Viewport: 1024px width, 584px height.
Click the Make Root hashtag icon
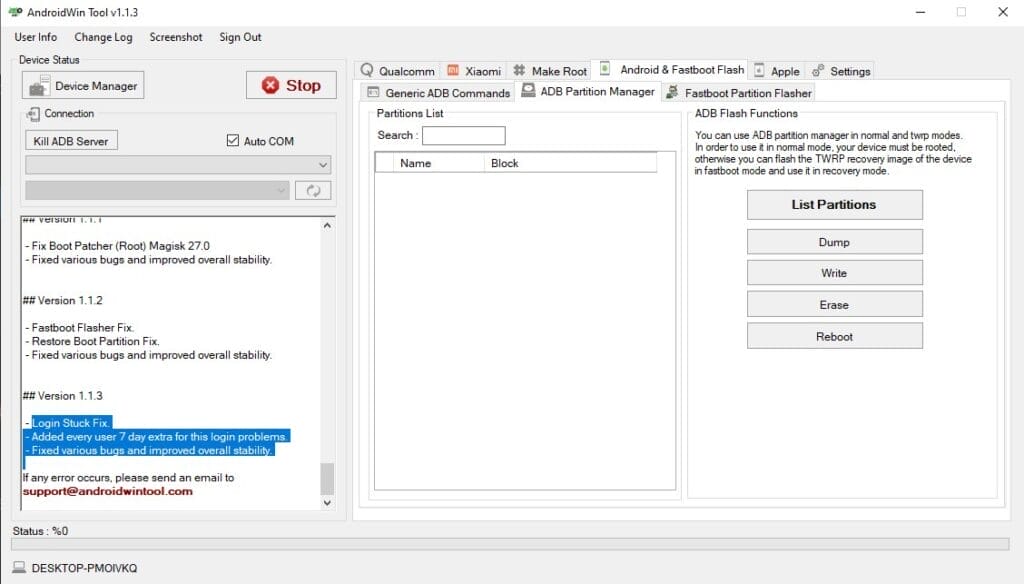521,70
